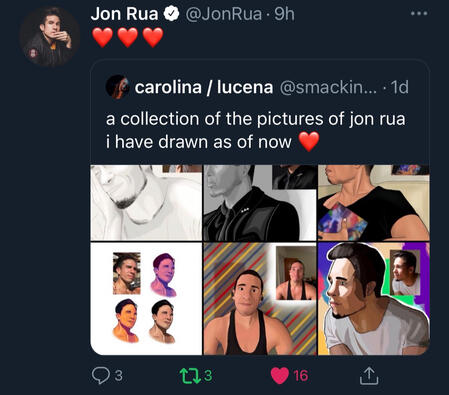Click Jon Rua's verified badge icon
Viewport: 449px width, 395px height.
[x=171, y=14]
